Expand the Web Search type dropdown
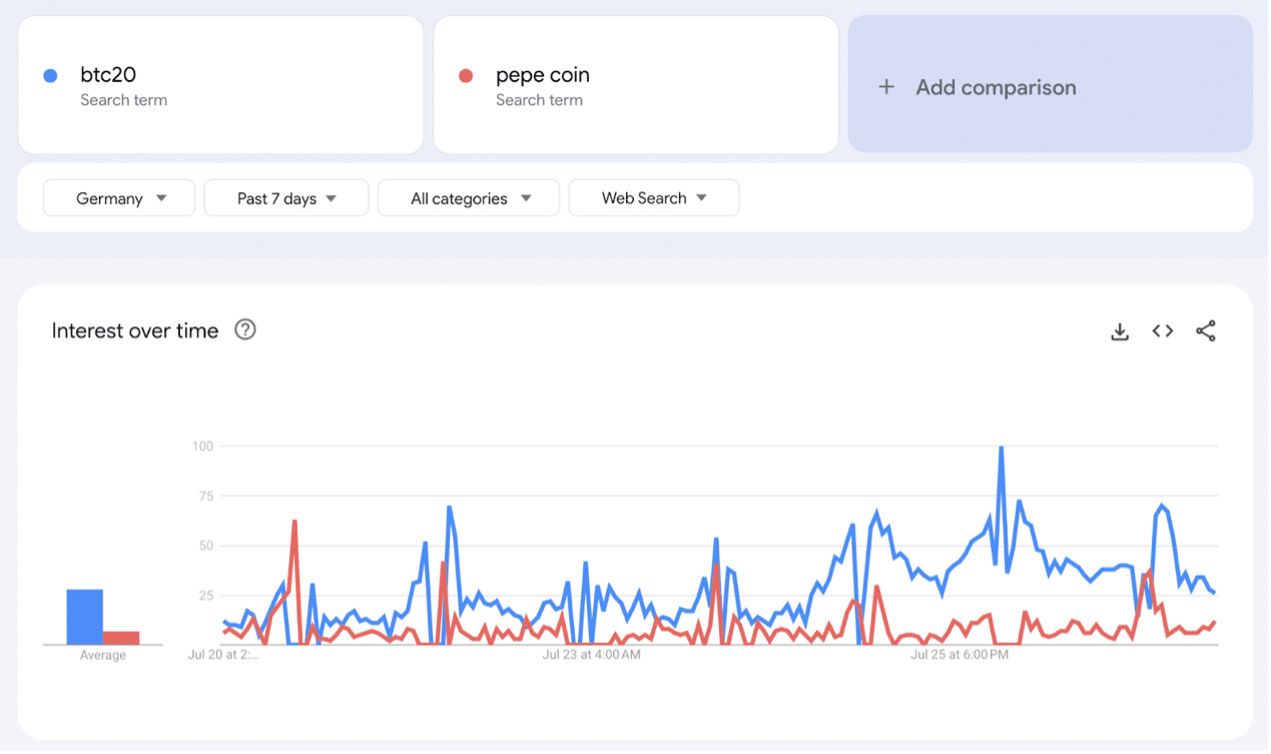 [653, 198]
